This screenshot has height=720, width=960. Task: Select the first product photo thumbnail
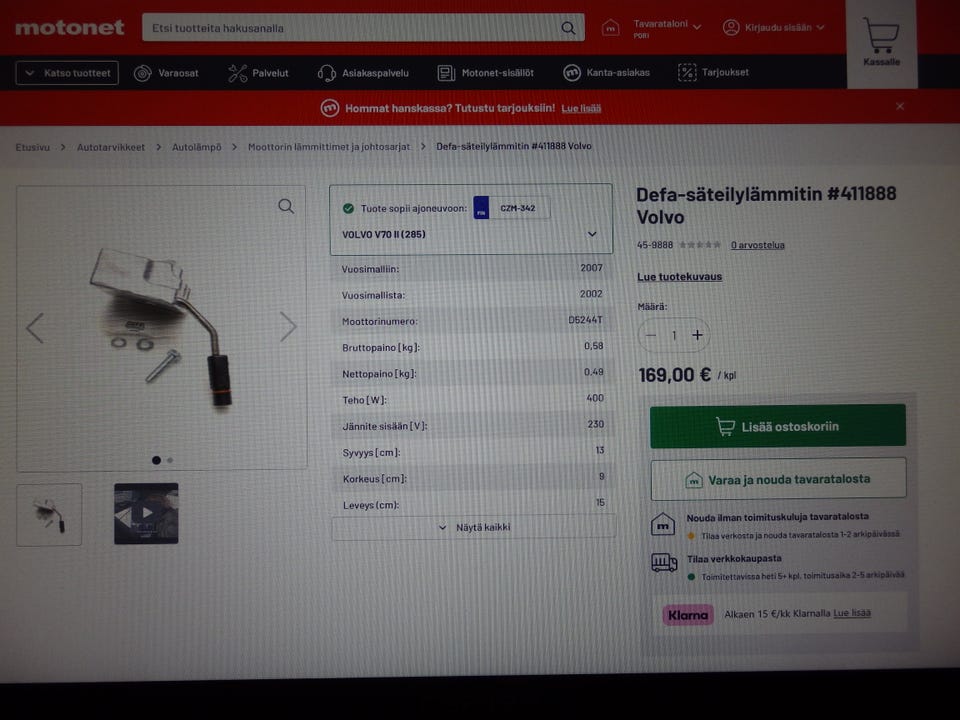coord(49,514)
